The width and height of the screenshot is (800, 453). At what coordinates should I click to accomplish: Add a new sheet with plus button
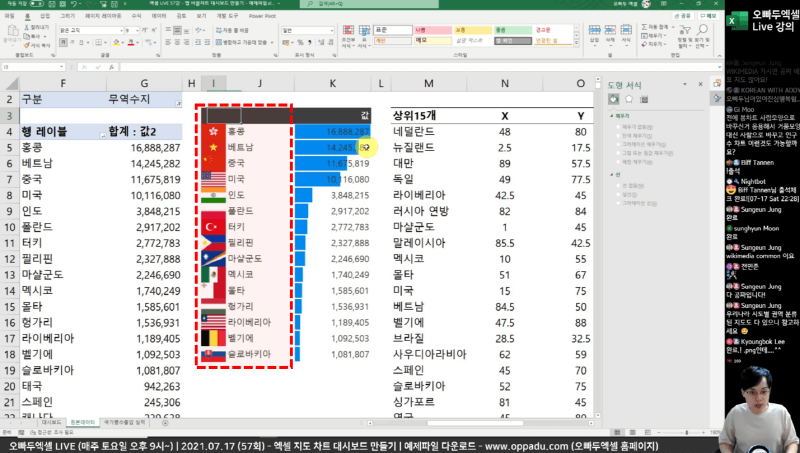(x=165, y=423)
